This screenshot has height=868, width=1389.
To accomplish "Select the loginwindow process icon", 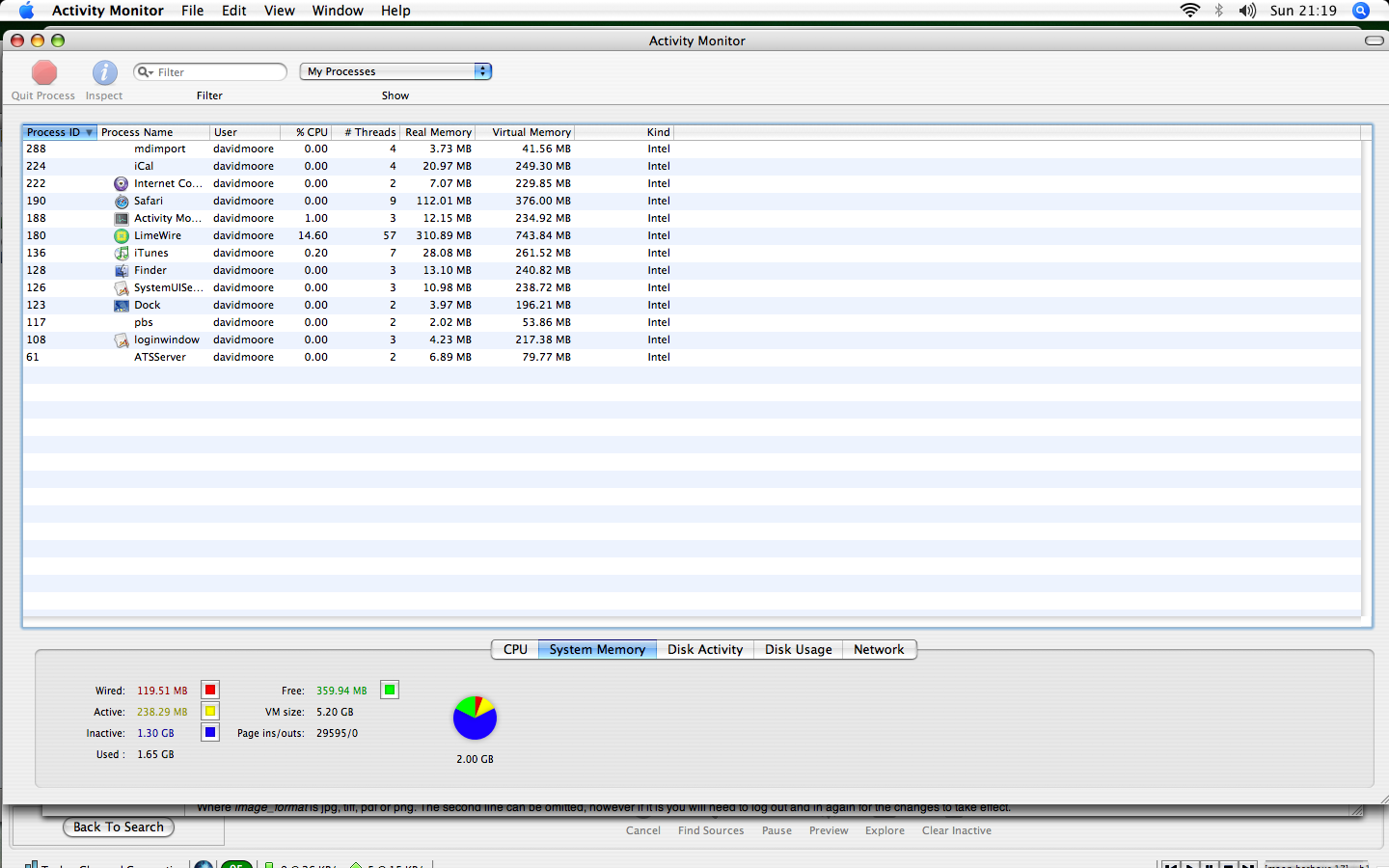I will (121, 339).
